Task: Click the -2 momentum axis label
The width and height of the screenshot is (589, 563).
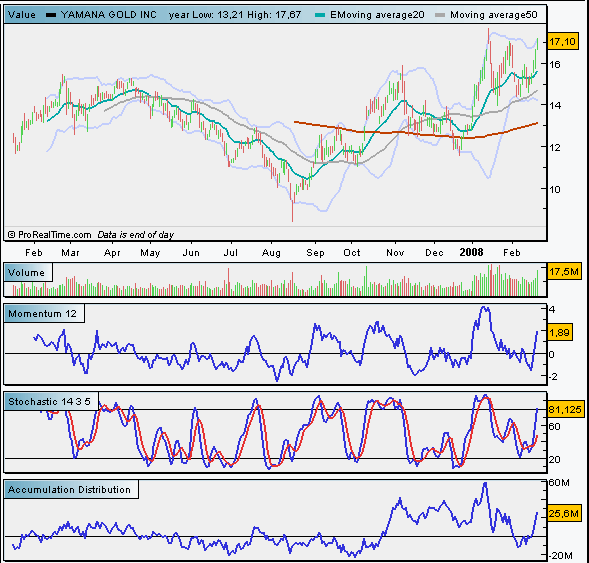Action: (x=553, y=377)
